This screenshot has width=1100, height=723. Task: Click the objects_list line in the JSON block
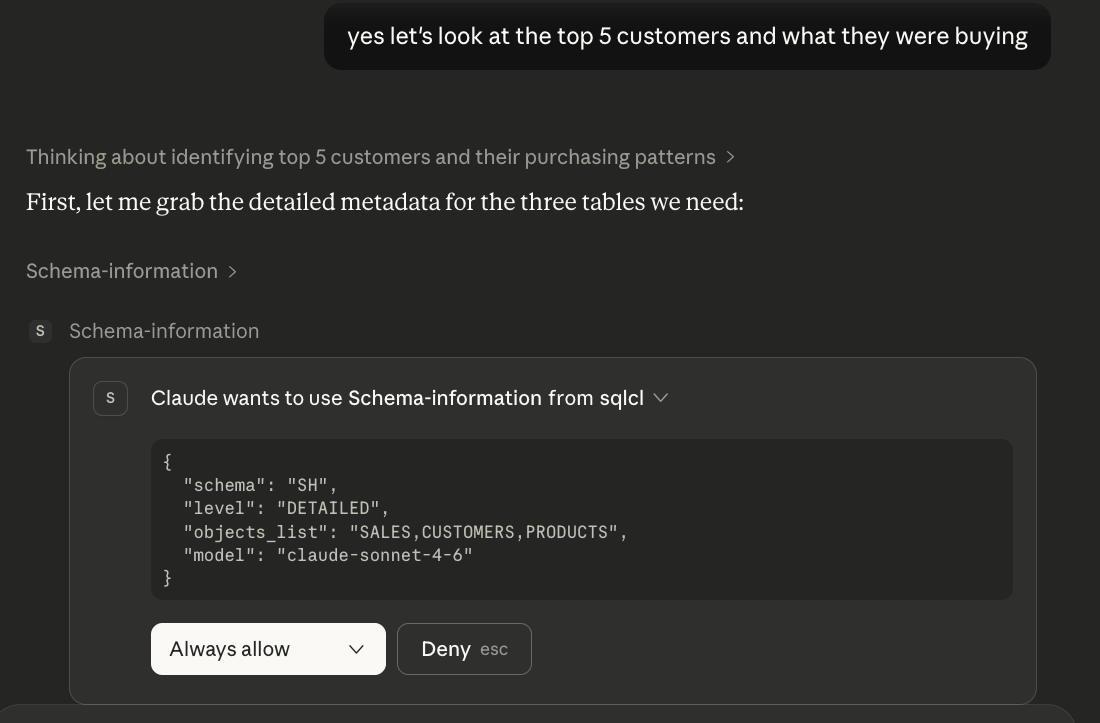pyautogui.click(x=405, y=532)
